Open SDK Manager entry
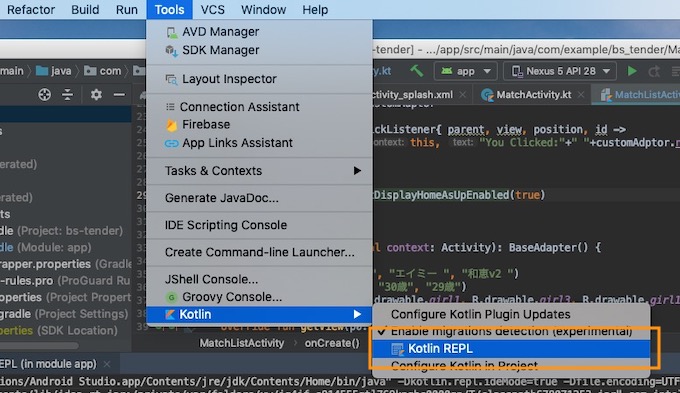 (x=259, y=50)
